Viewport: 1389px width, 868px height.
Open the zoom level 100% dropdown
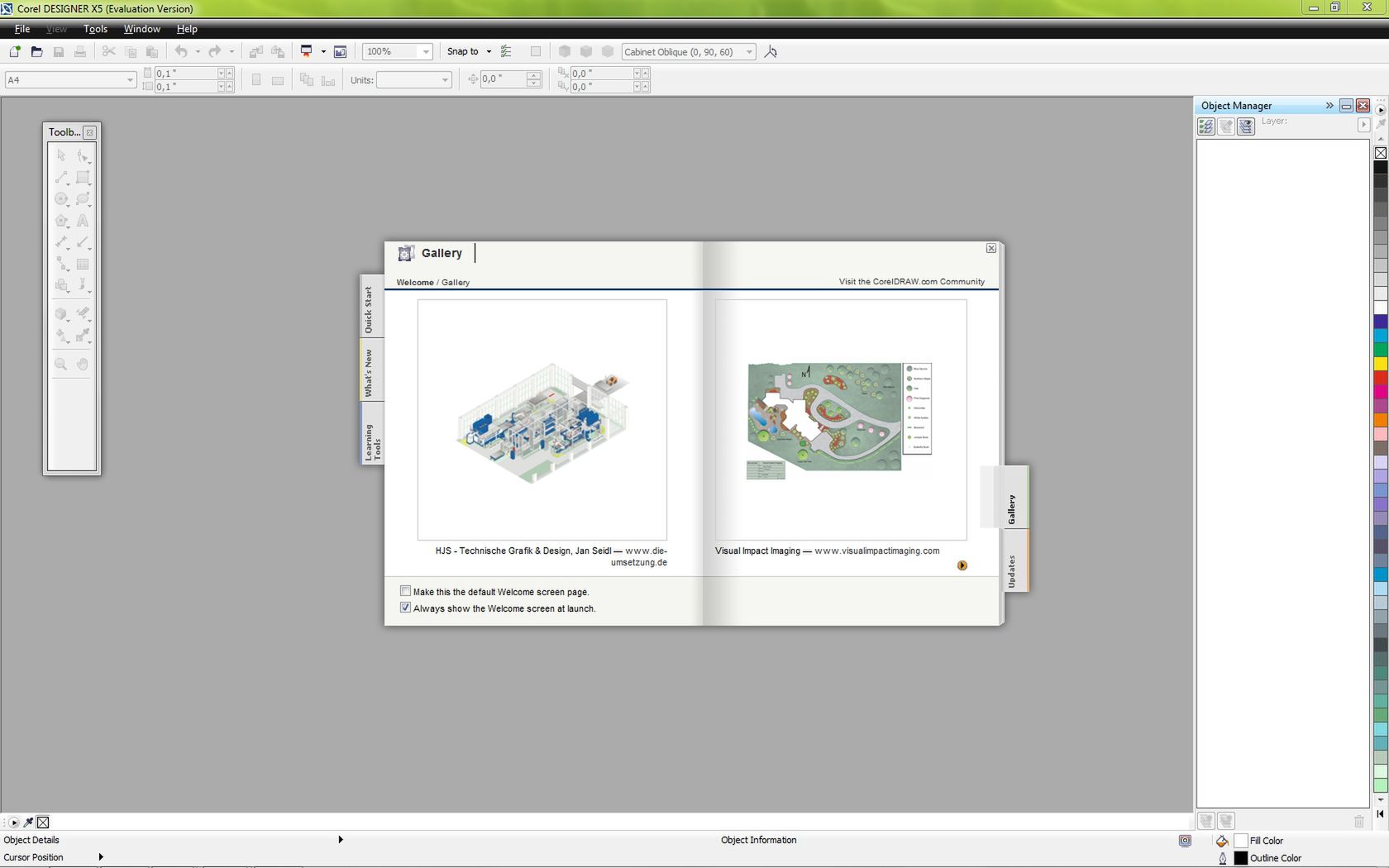(x=427, y=51)
